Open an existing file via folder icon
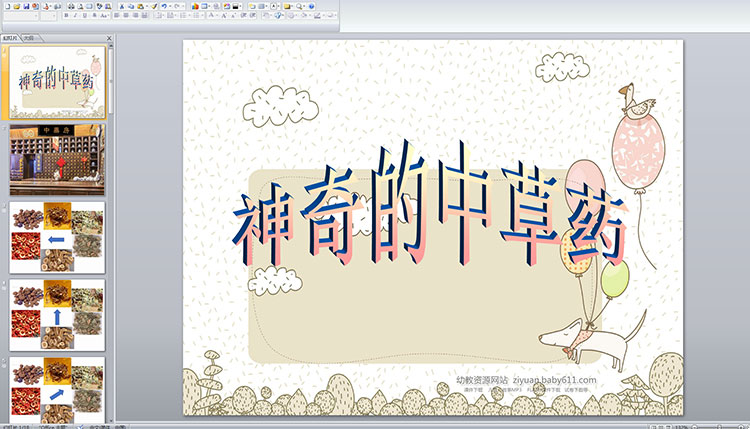 17,6
